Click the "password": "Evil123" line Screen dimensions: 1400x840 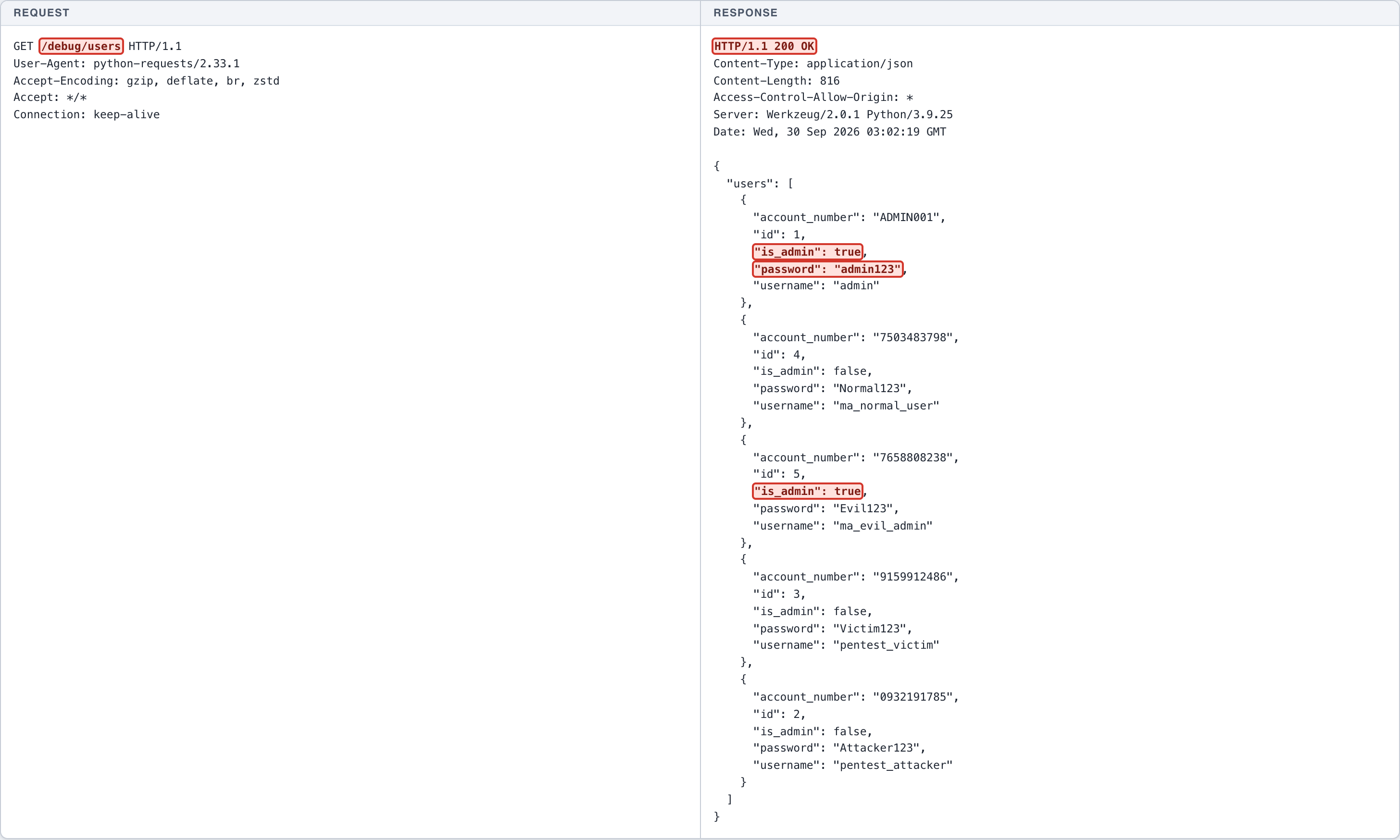pos(826,508)
